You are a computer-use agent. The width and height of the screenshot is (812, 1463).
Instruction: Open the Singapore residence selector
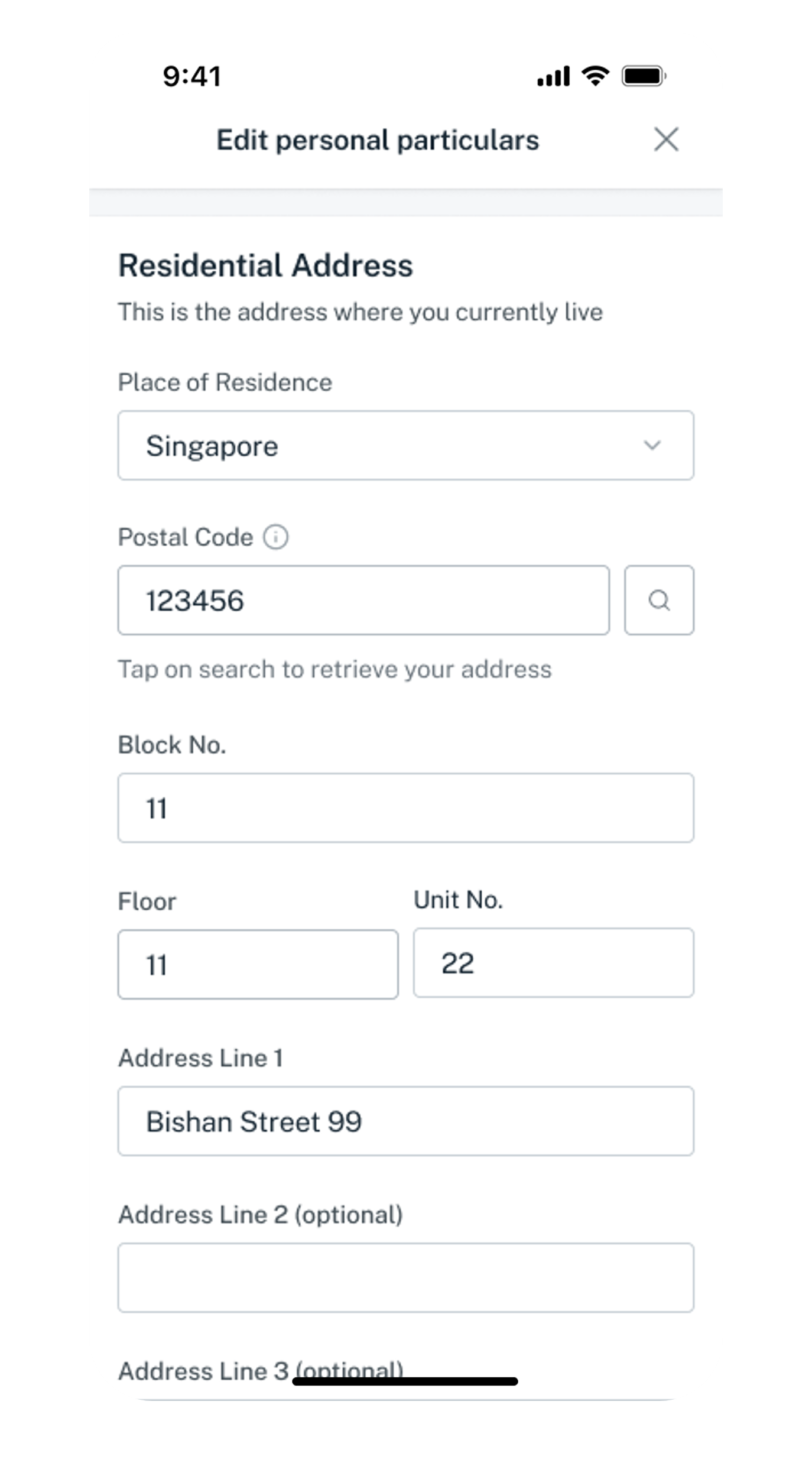point(405,445)
